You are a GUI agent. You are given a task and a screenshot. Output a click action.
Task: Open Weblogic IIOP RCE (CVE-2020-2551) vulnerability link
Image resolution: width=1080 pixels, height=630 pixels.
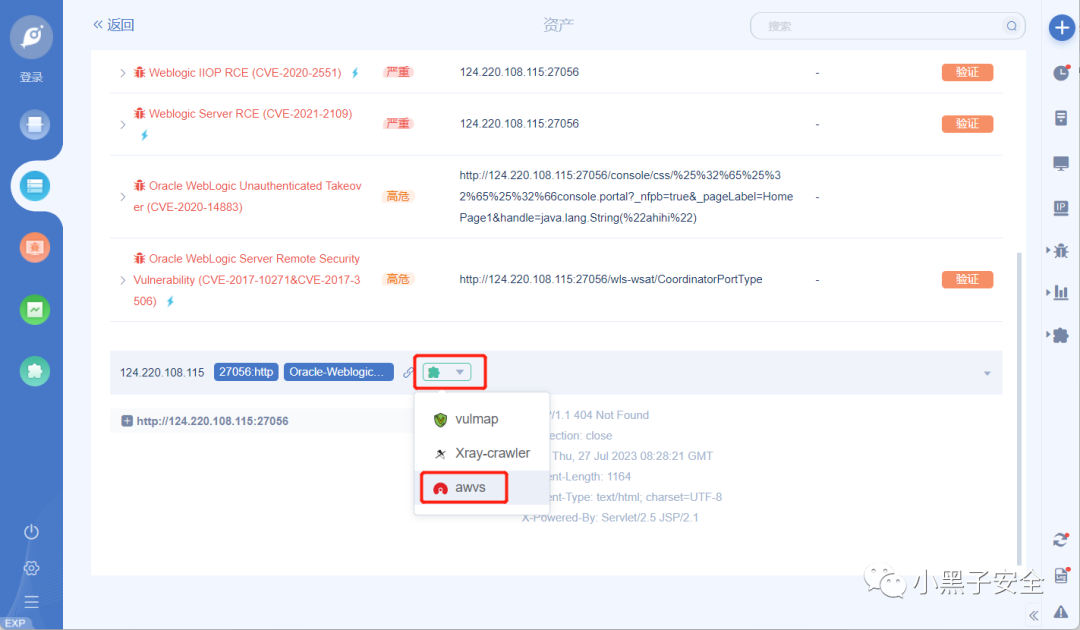click(x=245, y=73)
